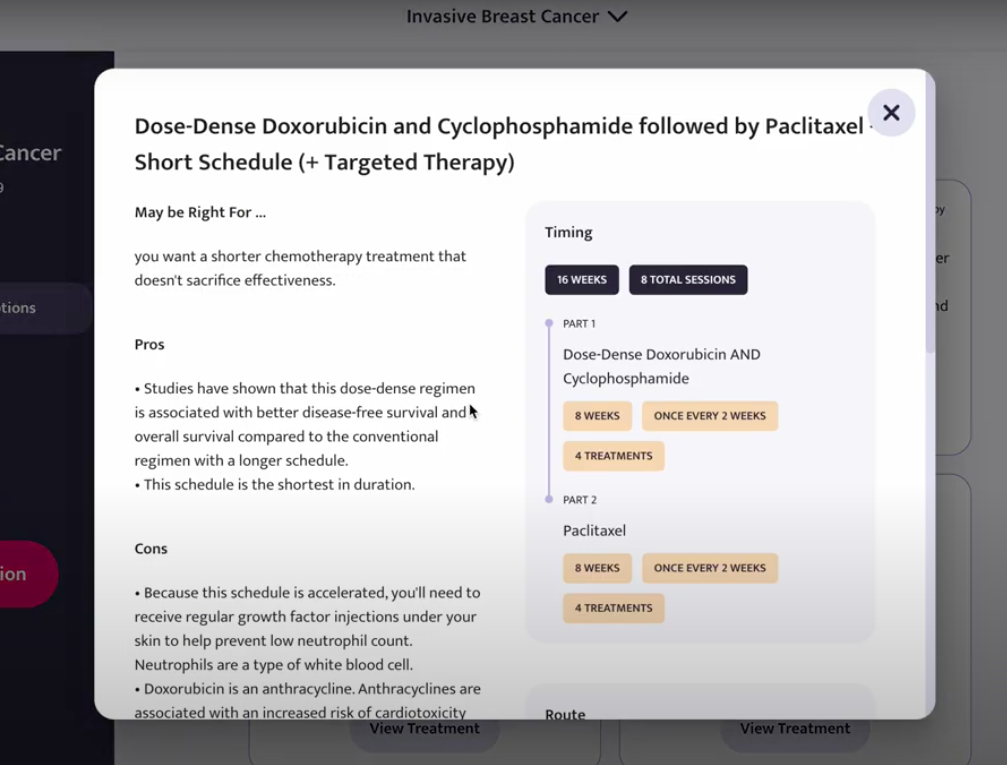This screenshot has height=765, width=1007.
Task: Click the Part 2 timeline dot
Action: click(549, 499)
